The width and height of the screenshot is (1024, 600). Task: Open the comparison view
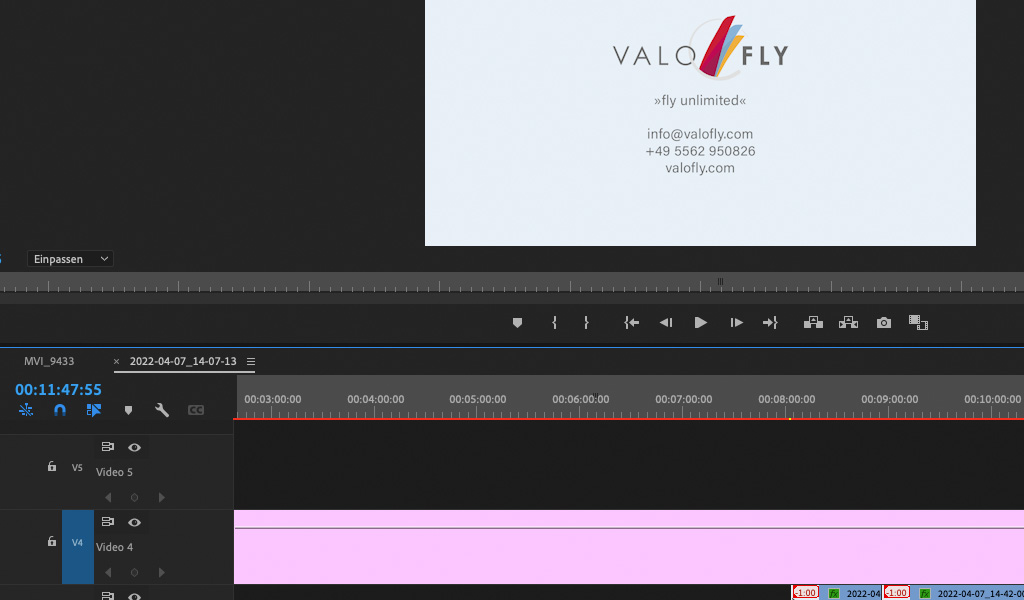pos(918,323)
